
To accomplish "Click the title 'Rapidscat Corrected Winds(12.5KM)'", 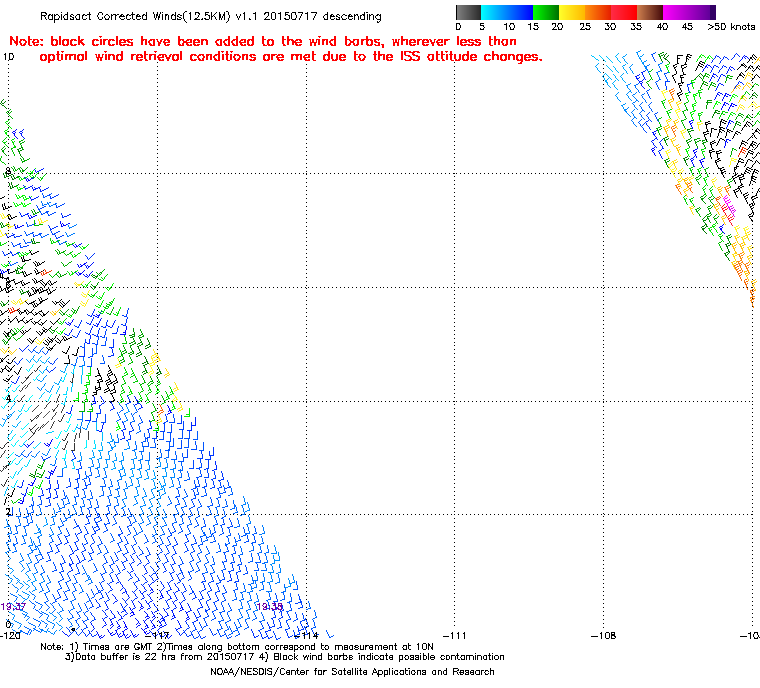I will point(135,16).
